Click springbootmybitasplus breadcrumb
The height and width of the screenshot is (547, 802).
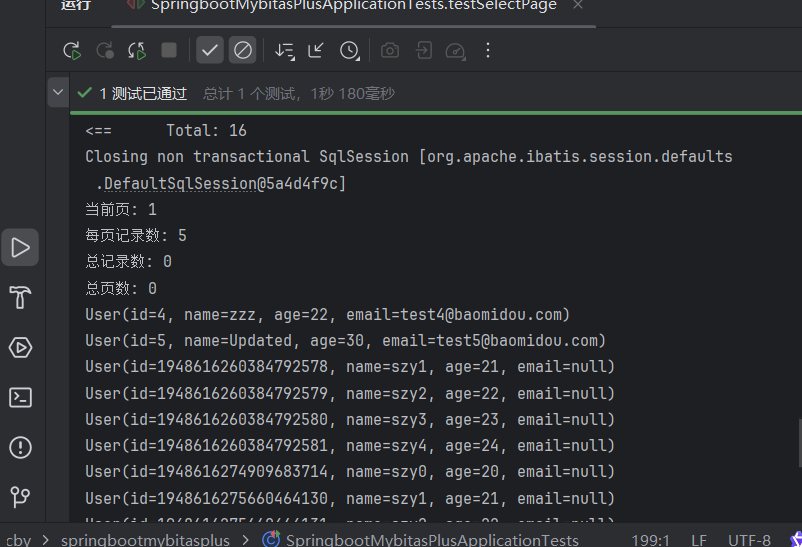(x=145, y=540)
